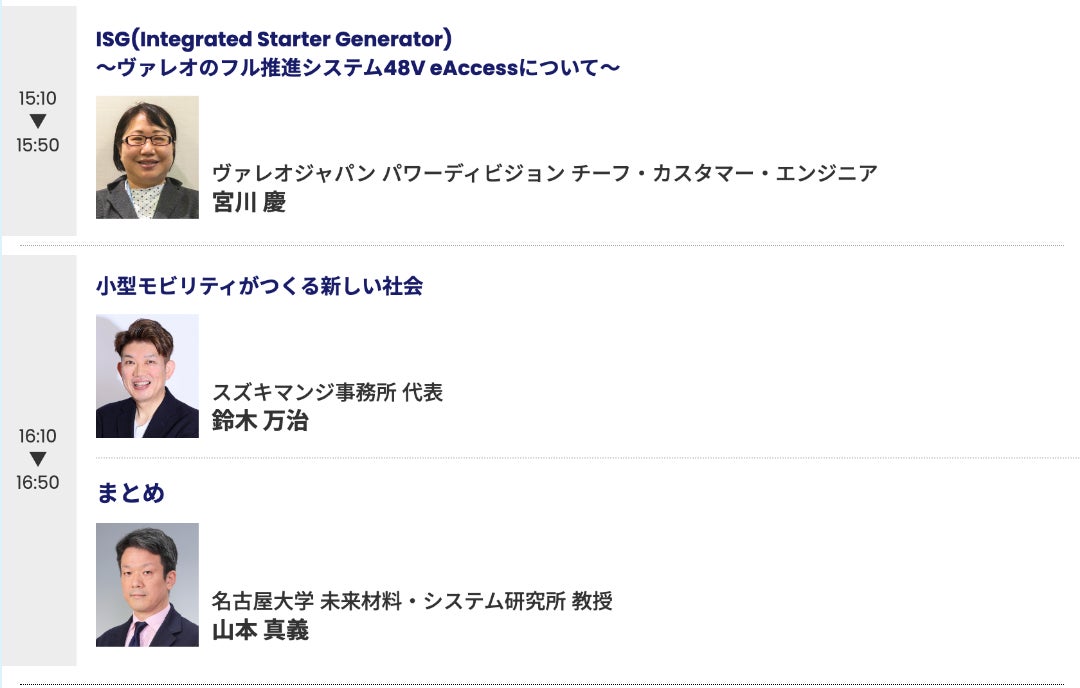Image resolution: width=1080 pixels, height=688 pixels.
Task: Select the 名古屋大学 未来材料・システム研究所 affiliation
Action: point(412,601)
